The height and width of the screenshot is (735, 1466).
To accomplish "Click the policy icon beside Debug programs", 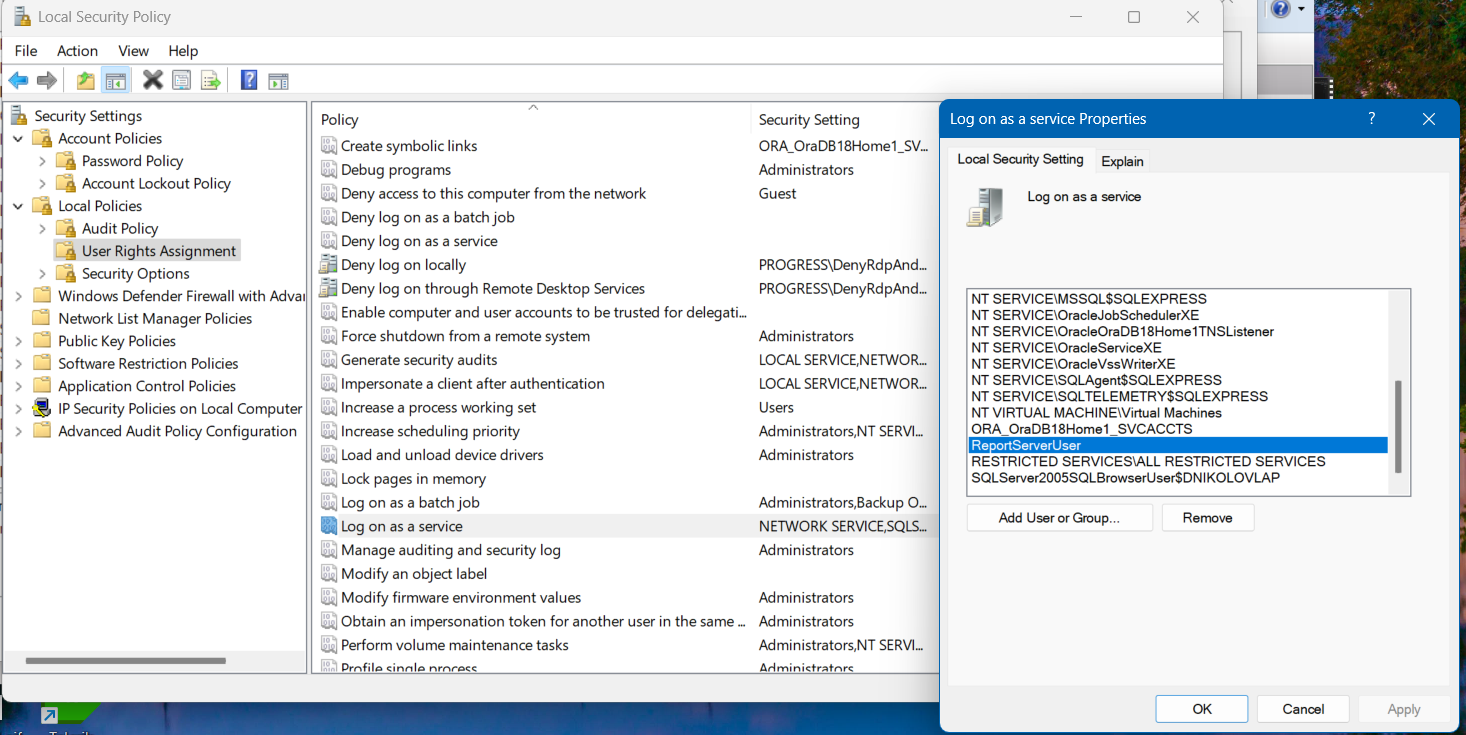I will (329, 170).
